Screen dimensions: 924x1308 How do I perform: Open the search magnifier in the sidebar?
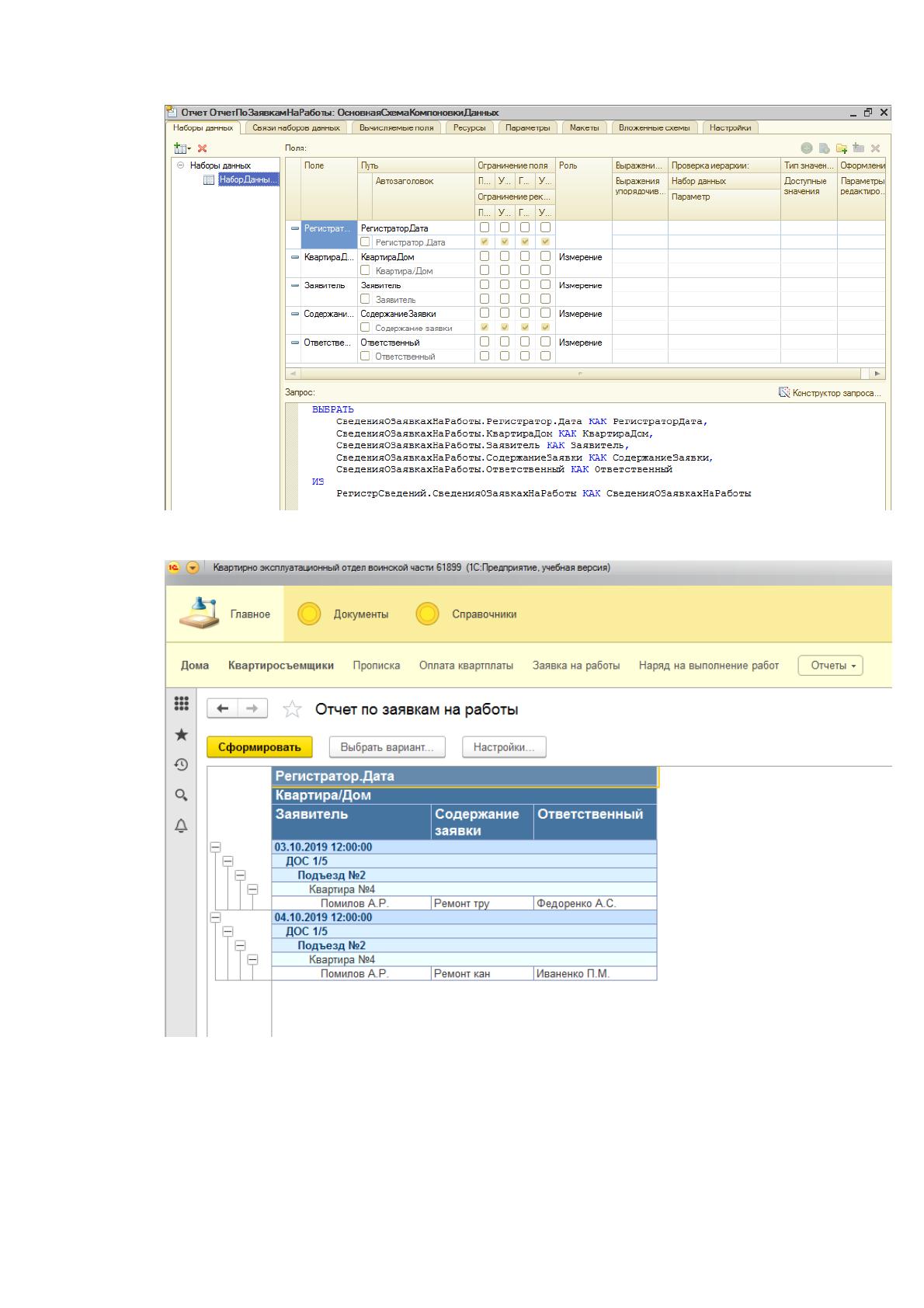[181, 795]
